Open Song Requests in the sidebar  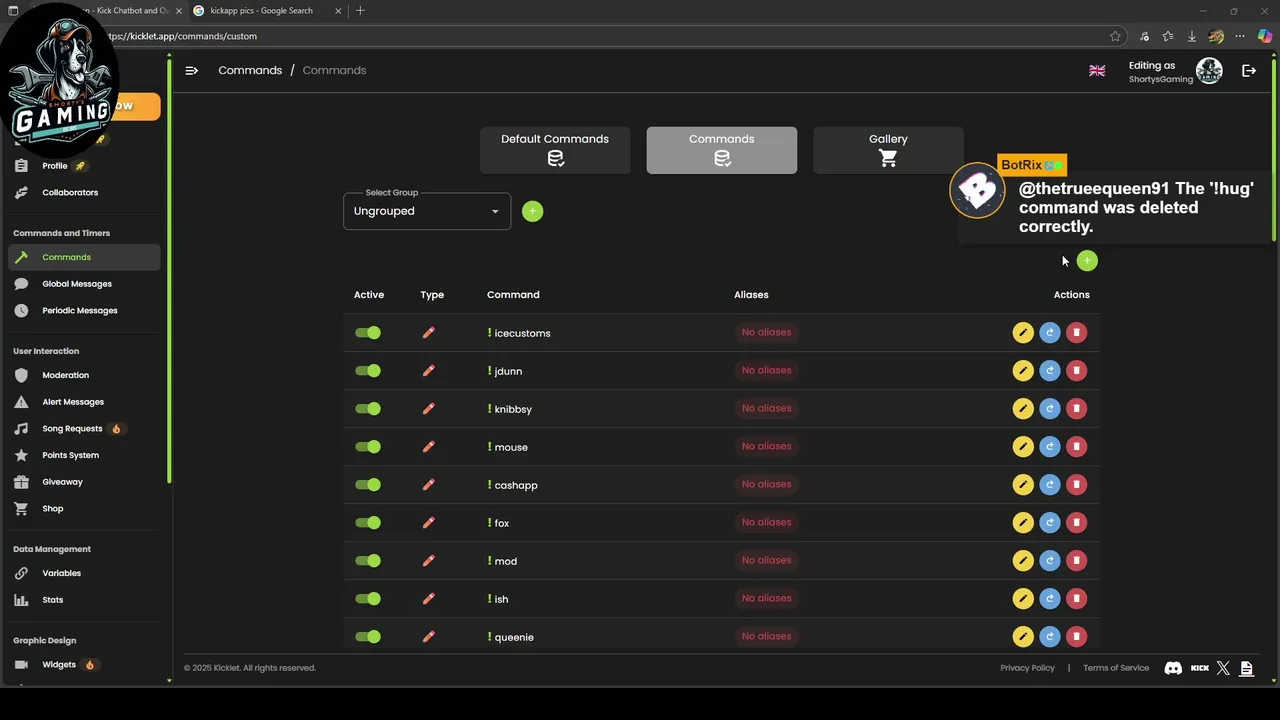[x=72, y=429]
